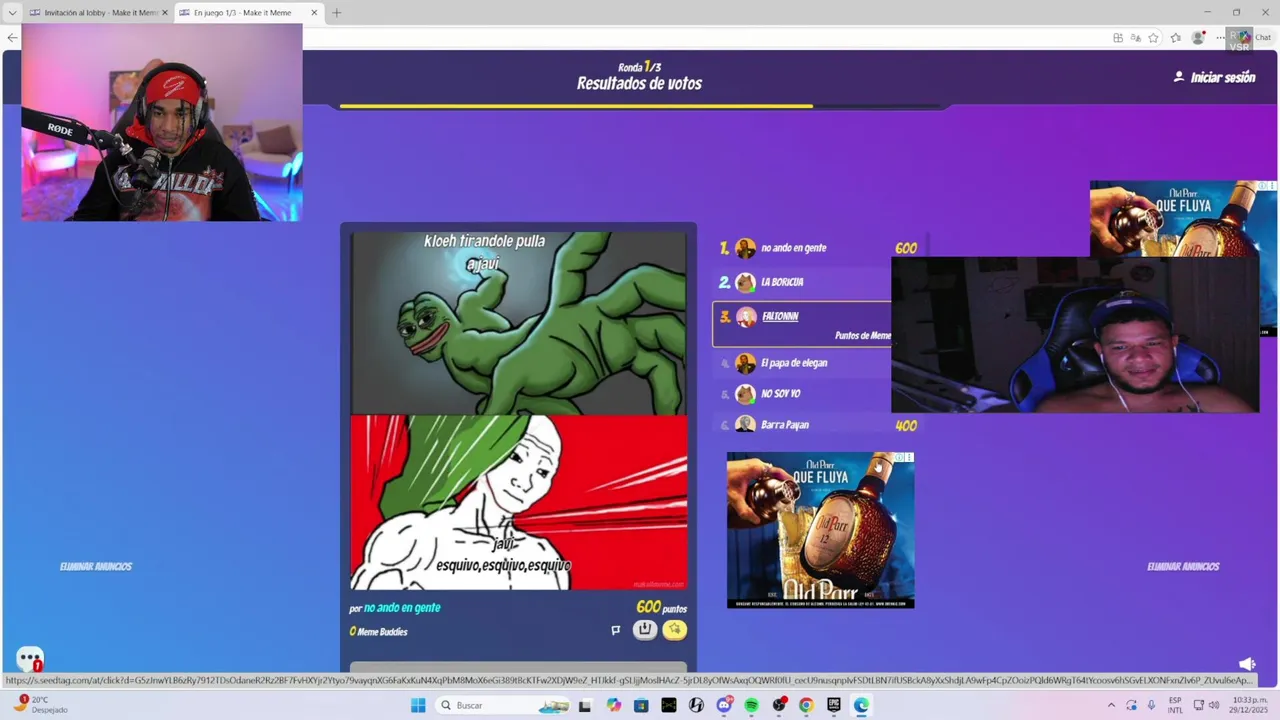The width and height of the screenshot is (1280, 720).
Task: Bookmark this page with the star icon
Action: [1153, 38]
